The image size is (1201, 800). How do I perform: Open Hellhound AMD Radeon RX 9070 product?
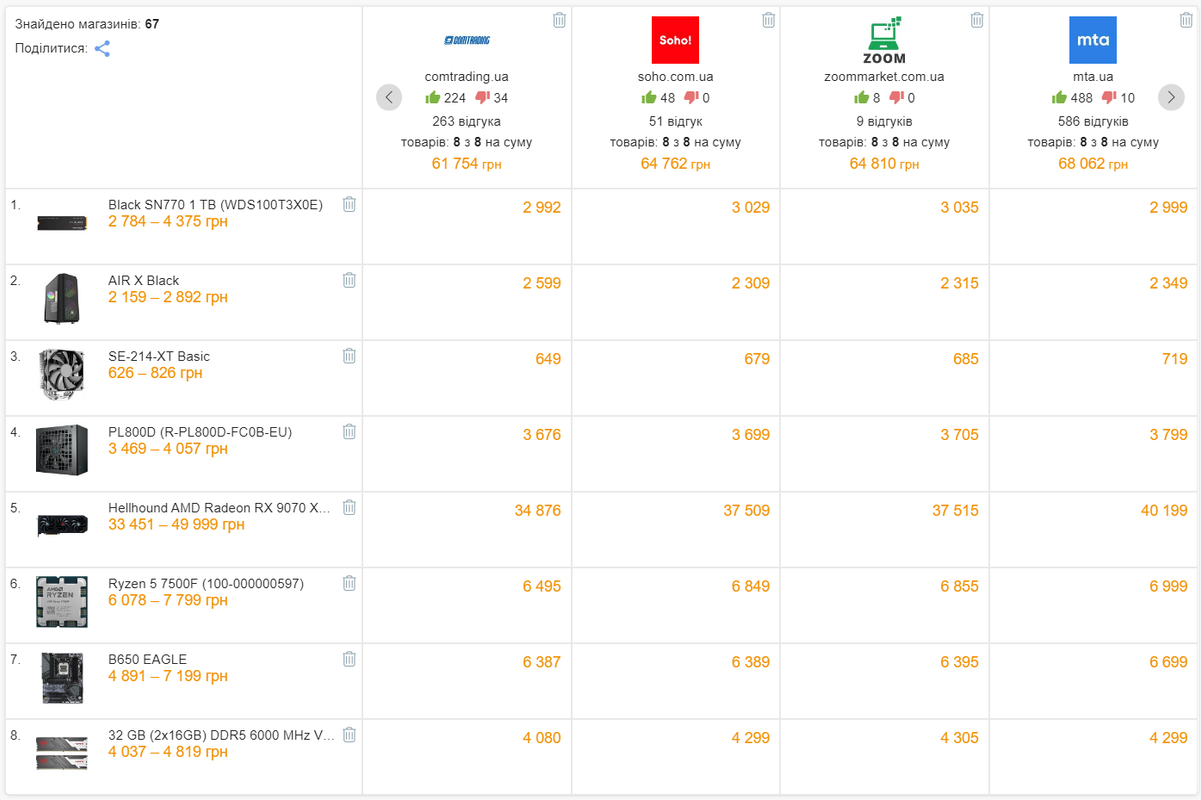[219, 508]
